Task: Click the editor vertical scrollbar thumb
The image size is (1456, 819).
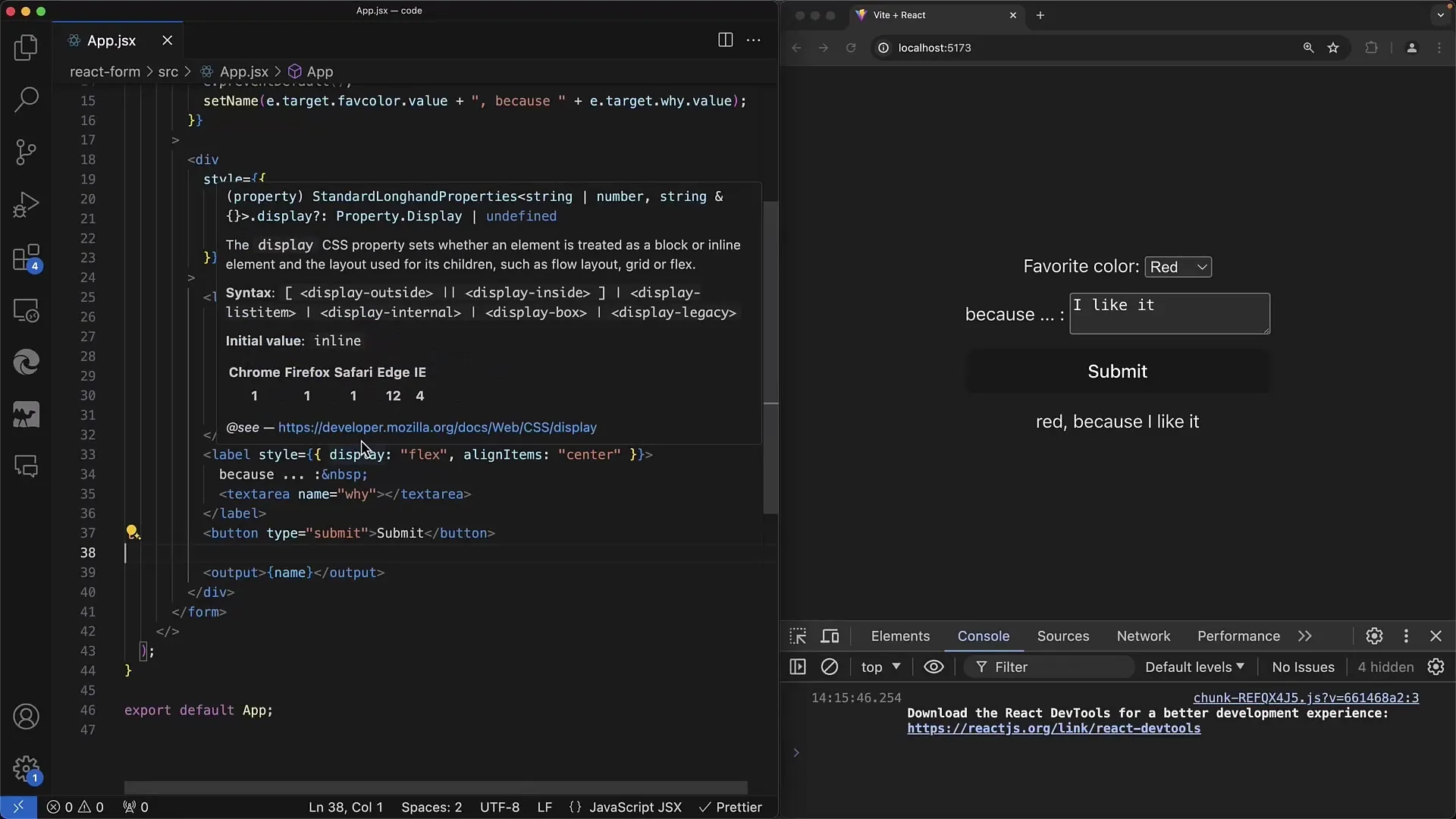Action: click(x=770, y=356)
